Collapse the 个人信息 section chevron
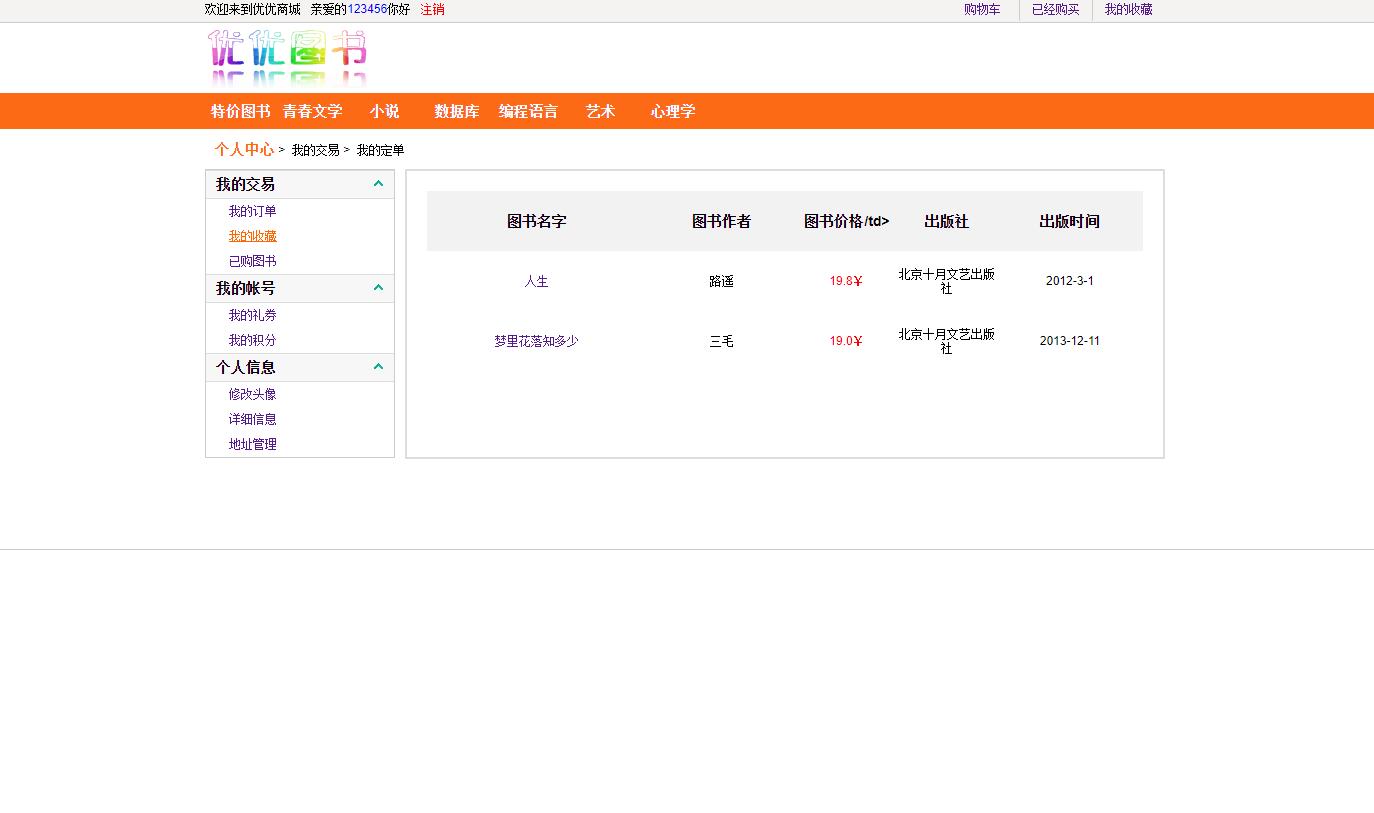 coord(378,367)
